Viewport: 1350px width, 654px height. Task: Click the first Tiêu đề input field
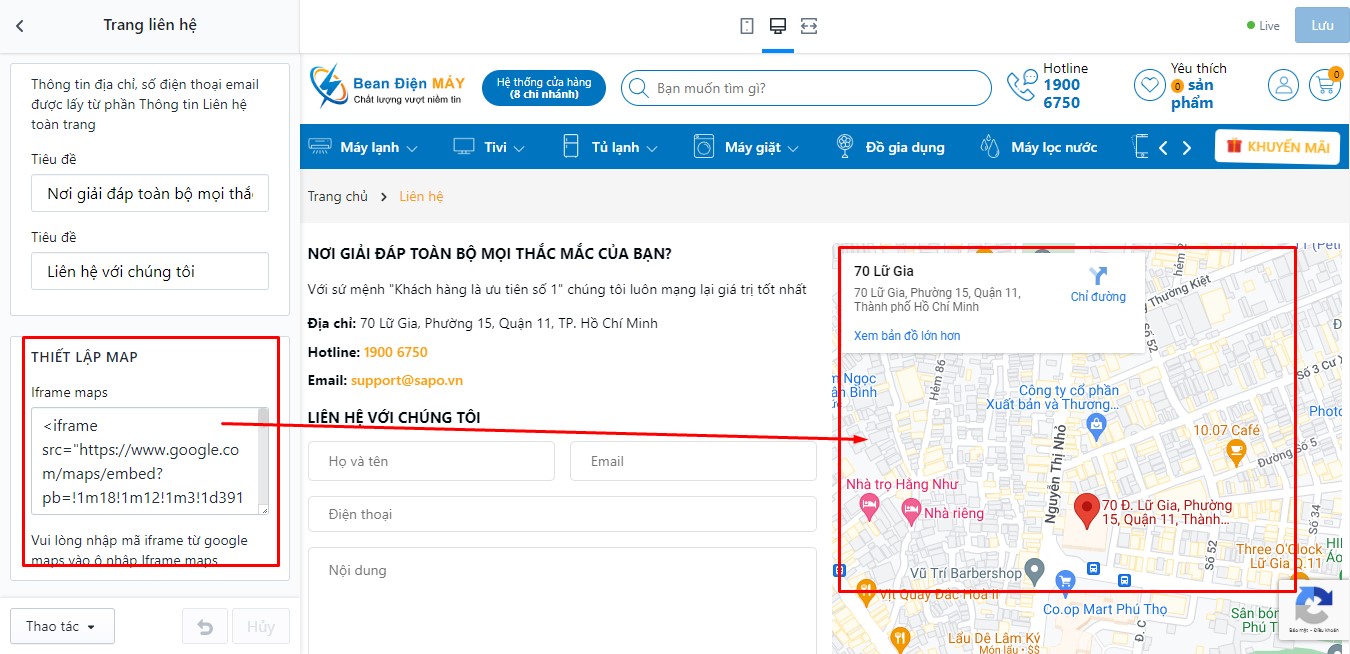coord(150,193)
